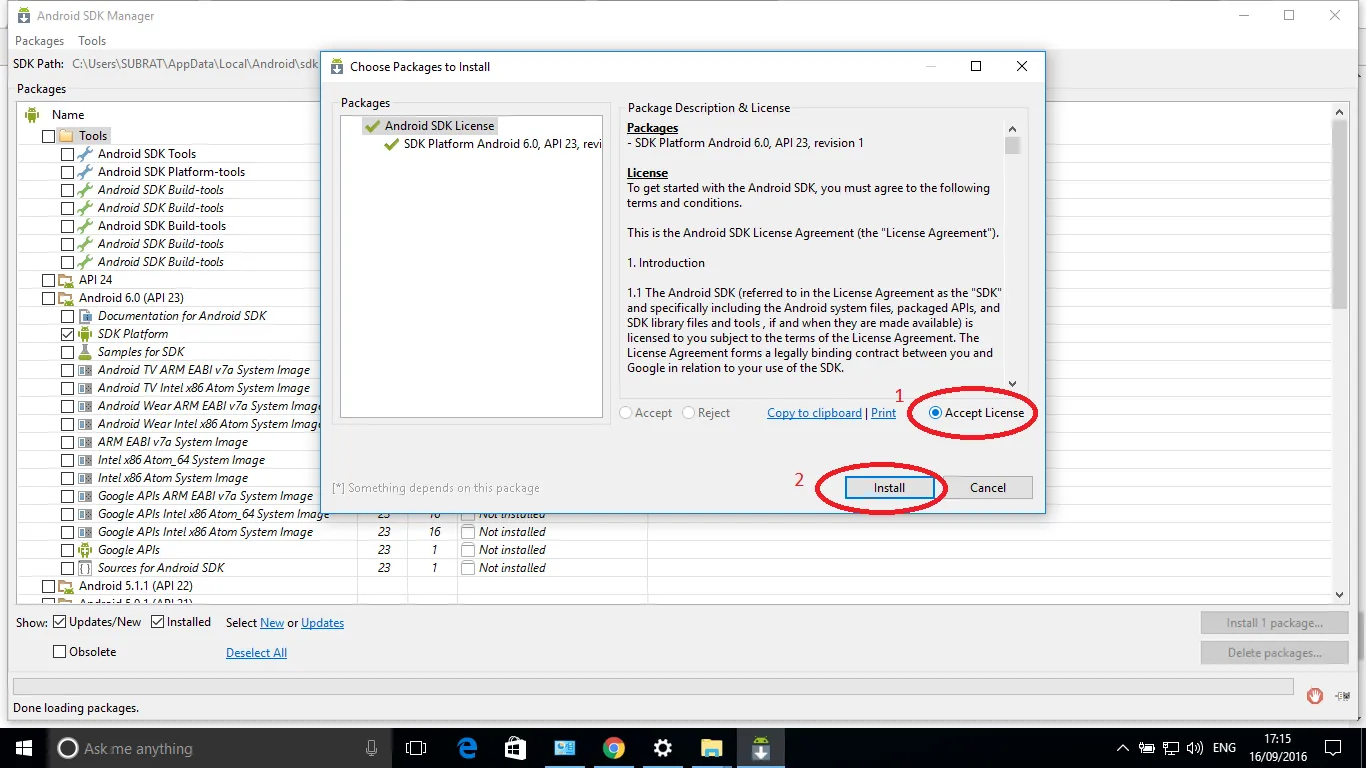1366x768 pixels.
Task: Click the license text scrollbar up arrow
Action: pyautogui.click(x=1012, y=129)
